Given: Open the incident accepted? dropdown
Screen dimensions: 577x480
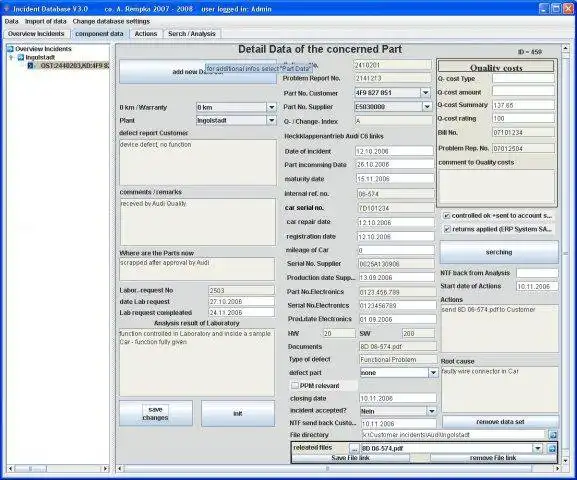Looking at the screenshot, I should pos(431,411).
